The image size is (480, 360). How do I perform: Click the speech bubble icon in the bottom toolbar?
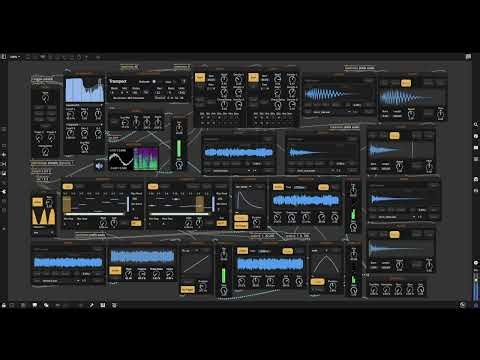(x=35, y=305)
